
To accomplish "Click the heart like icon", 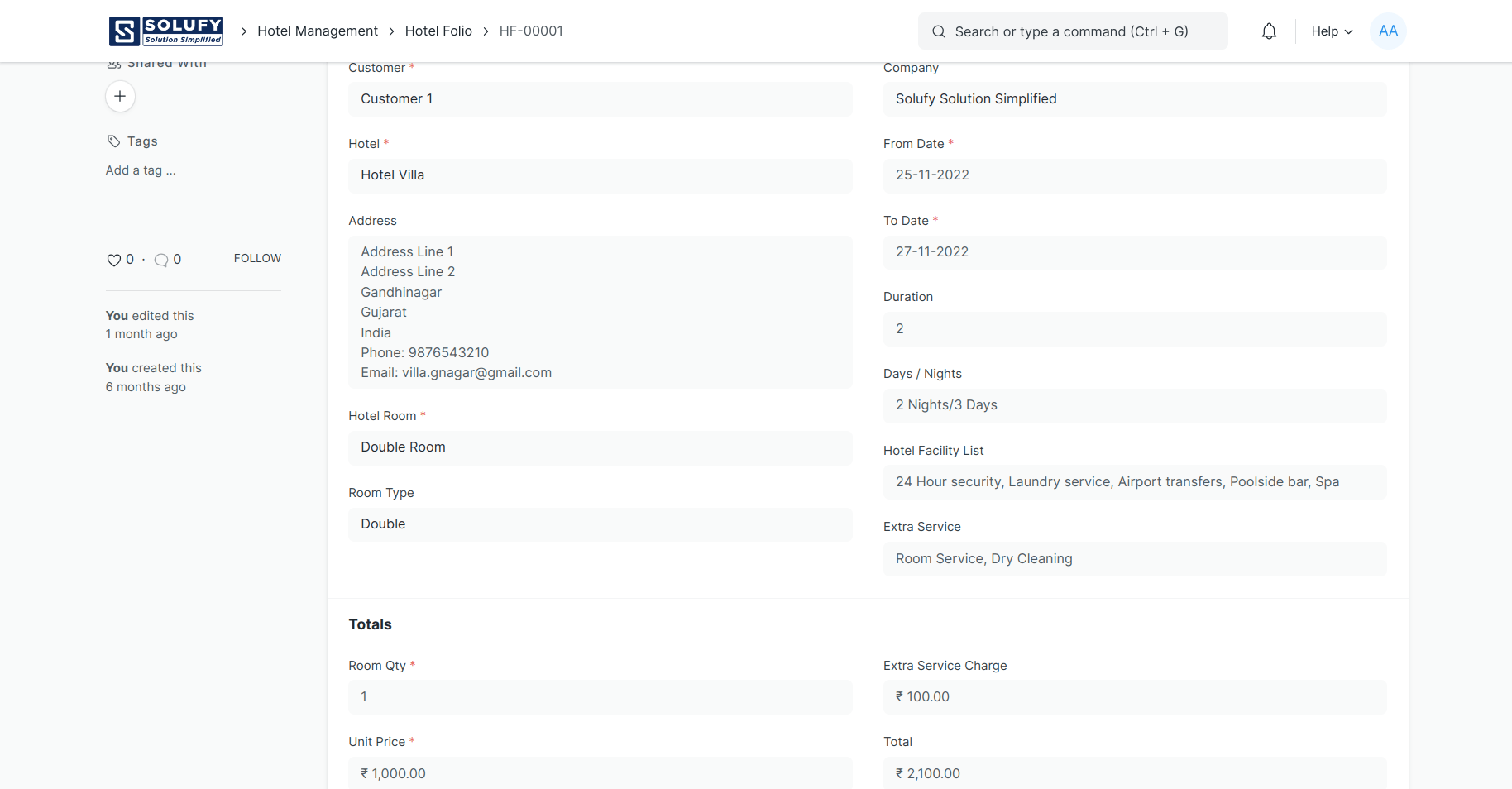I will pyautogui.click(x=114, y=260).
